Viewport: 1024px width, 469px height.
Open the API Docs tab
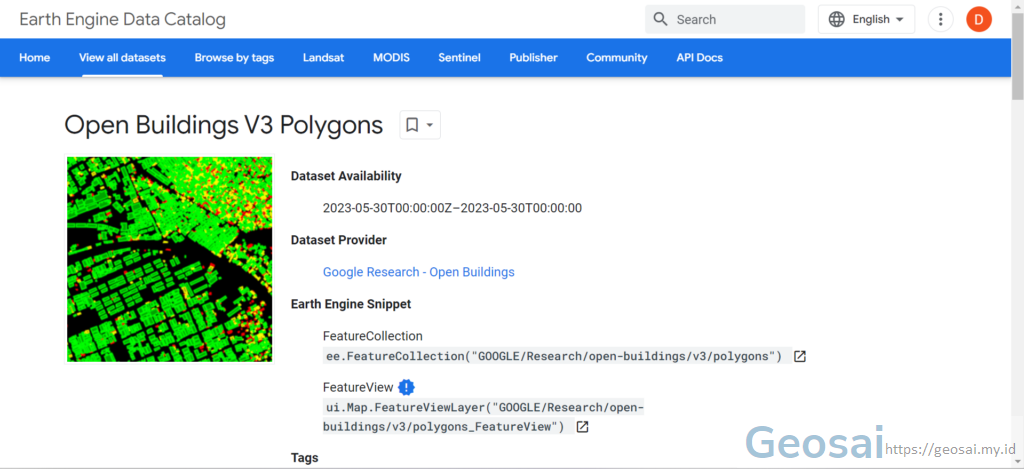[x=699, y=57]
